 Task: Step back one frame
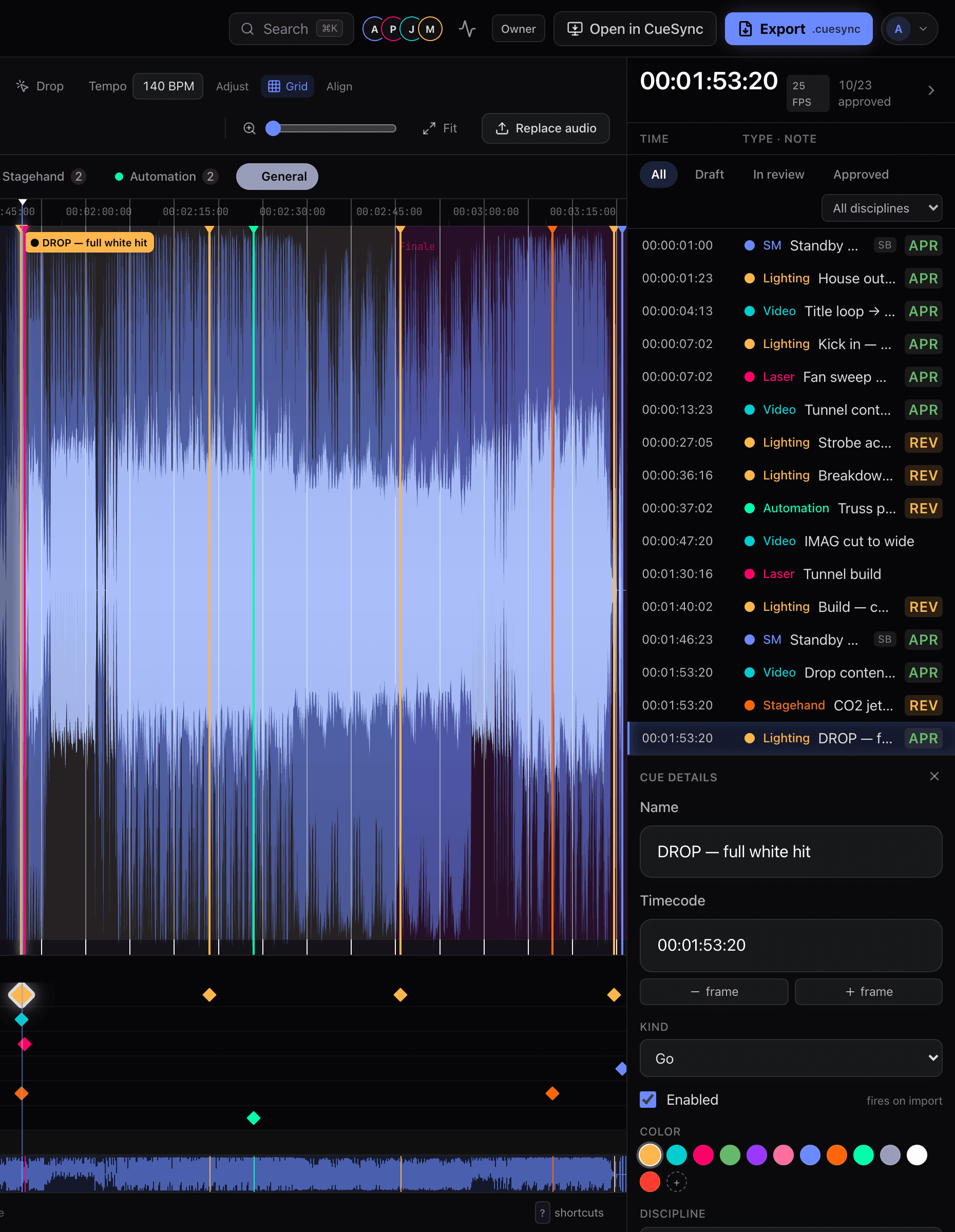(x=714, y=992)
